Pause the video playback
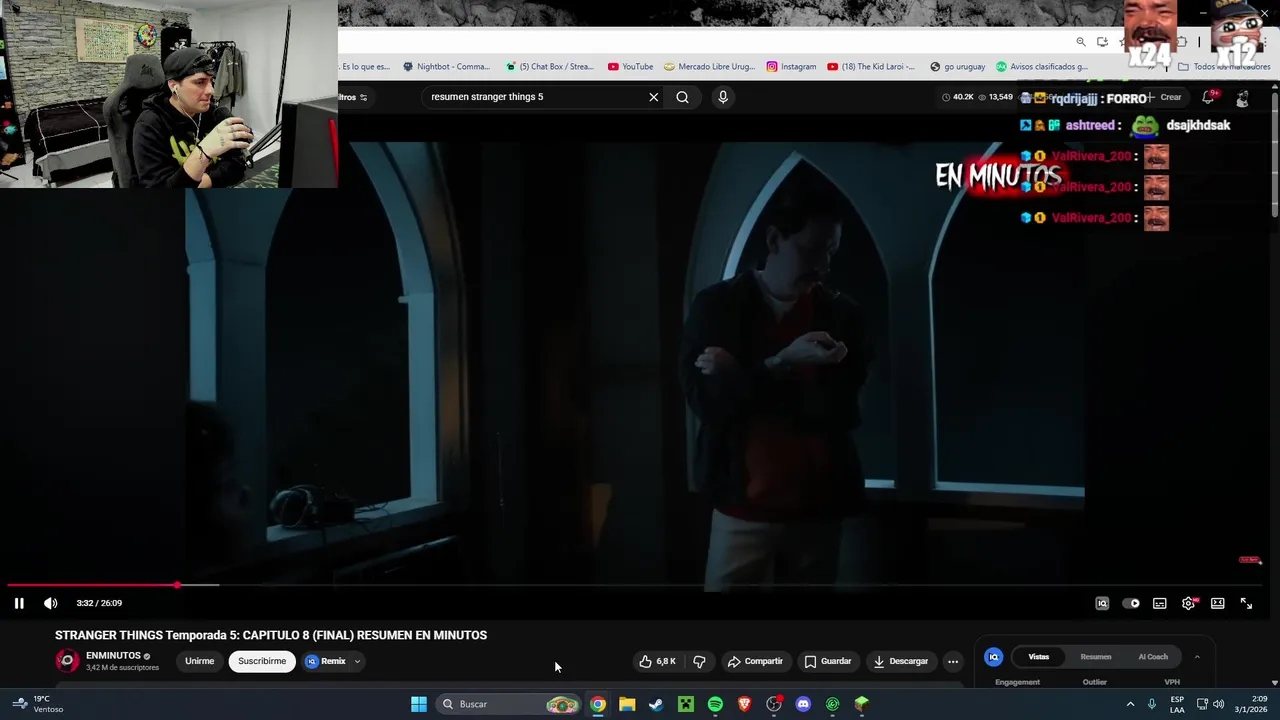Image resolution: width=1280 pixels, height=720 pixels. [19, 603]
